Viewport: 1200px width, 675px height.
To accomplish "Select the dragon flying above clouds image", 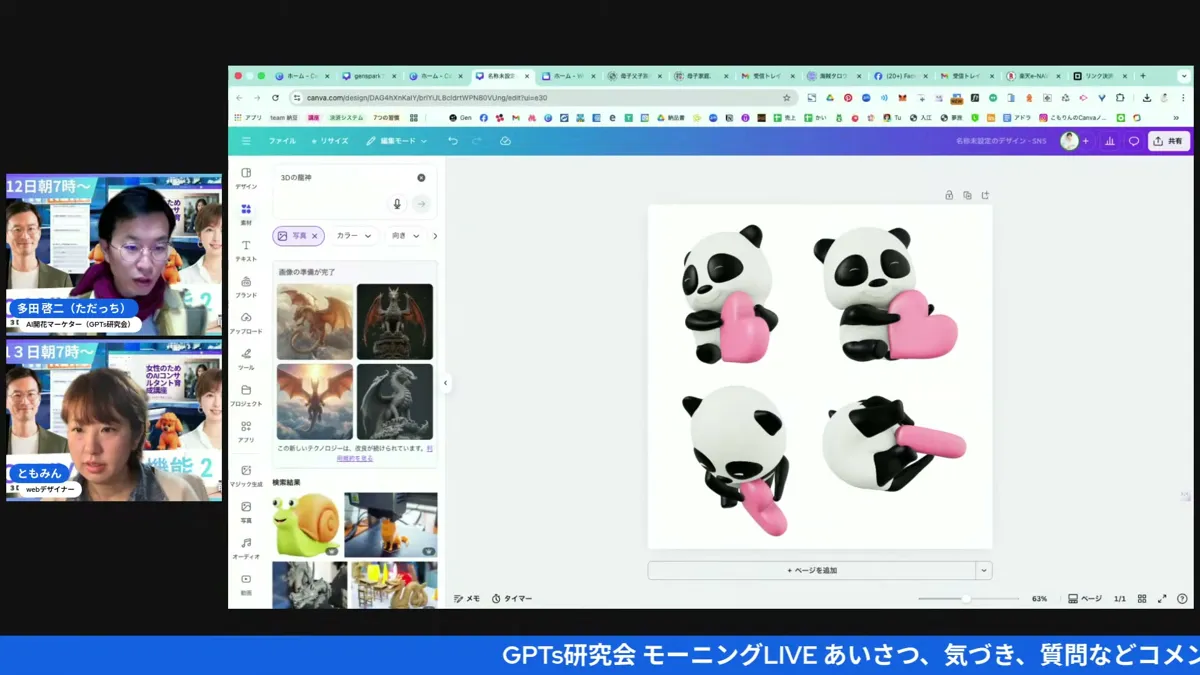I will click(x=315, y=401).
